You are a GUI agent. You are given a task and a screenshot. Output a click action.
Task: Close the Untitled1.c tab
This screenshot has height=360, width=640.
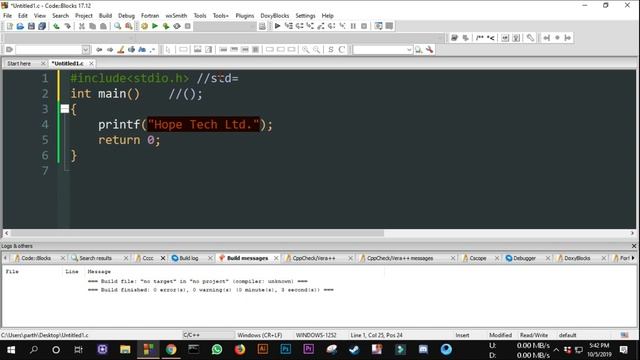point(91,64)
